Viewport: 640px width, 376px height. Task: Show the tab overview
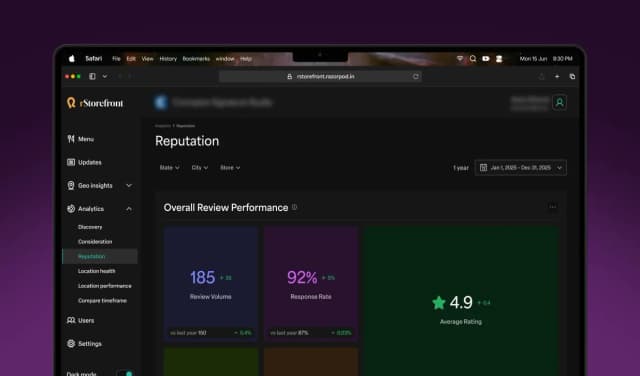point(572,76)
